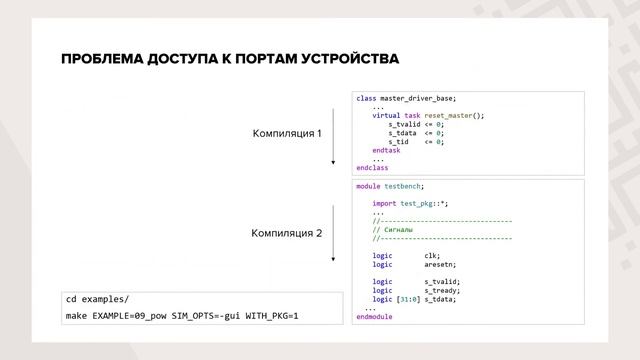Click the 'Компиляция 2' label
The width and height of the screenshot is (640, 360).
[x=287, y=233]
